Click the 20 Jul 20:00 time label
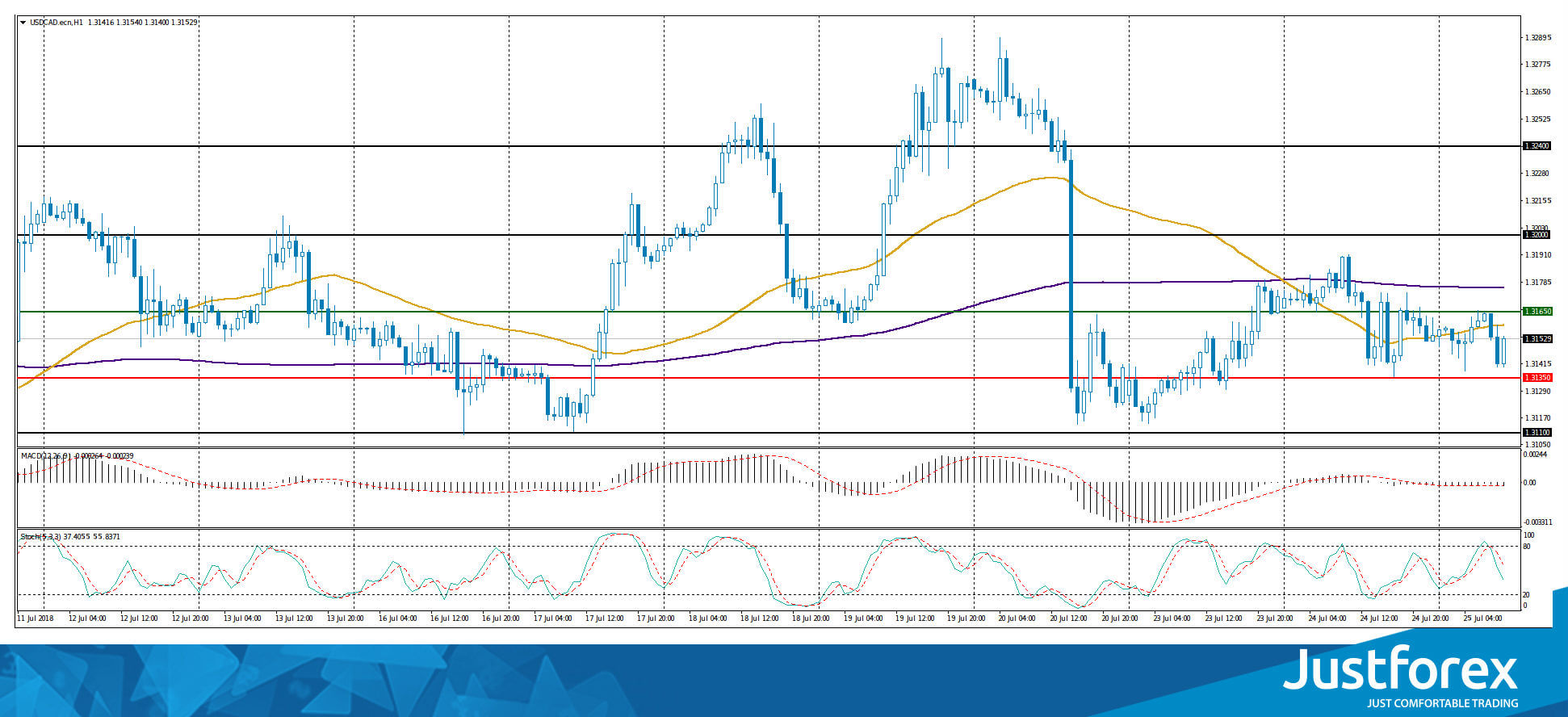The height and width of the screenshot is (717, 1568). (1121, 618)
